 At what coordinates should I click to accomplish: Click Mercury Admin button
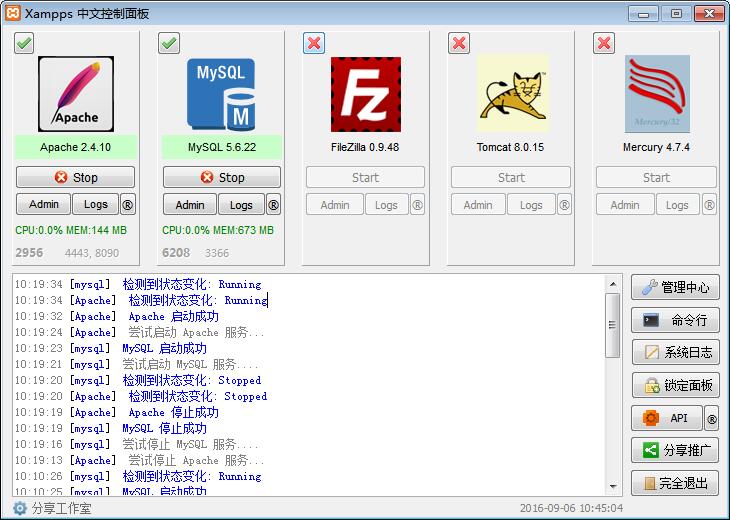click(625, 204)
